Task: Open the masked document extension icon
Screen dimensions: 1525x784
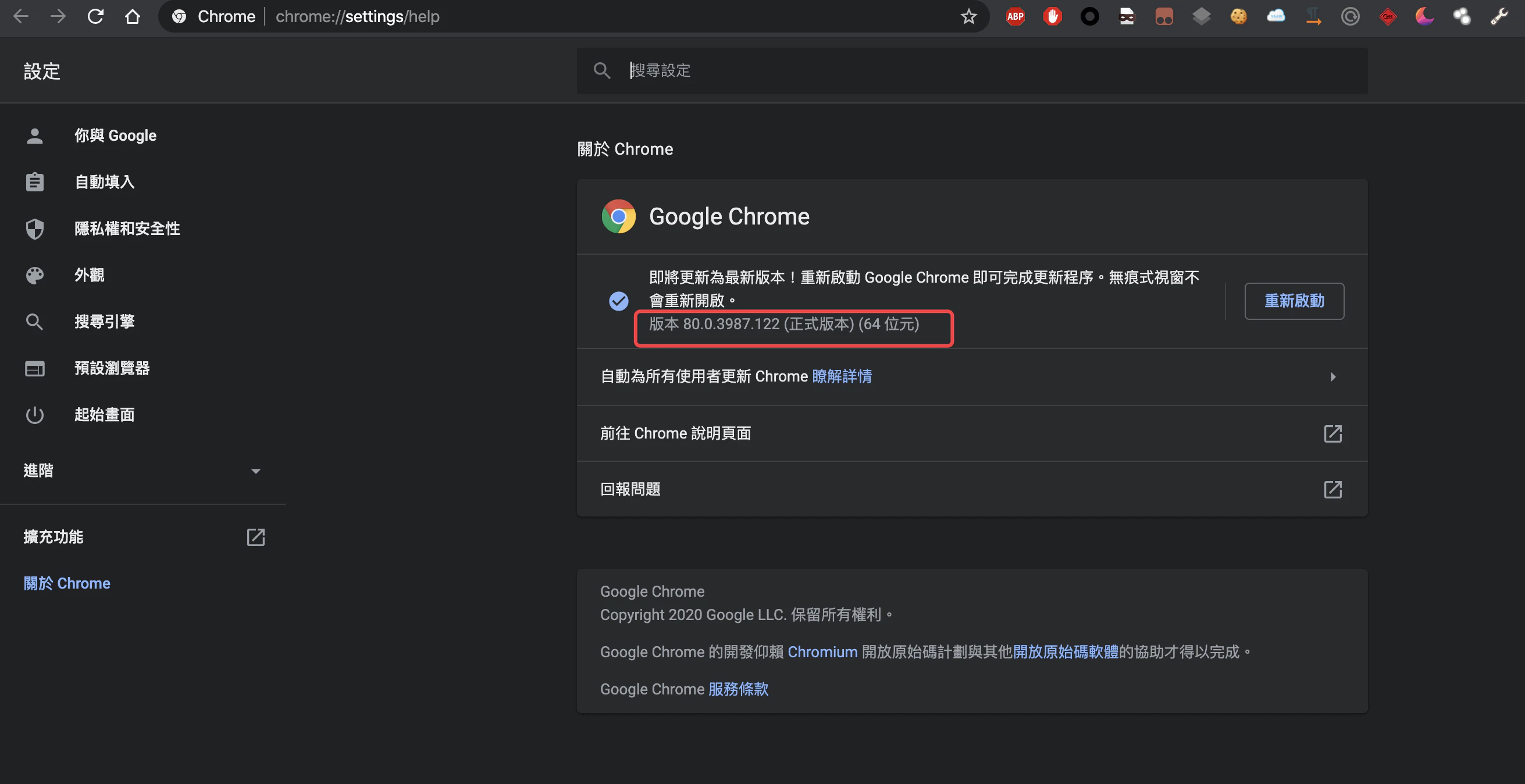Action: (1127, 17)
